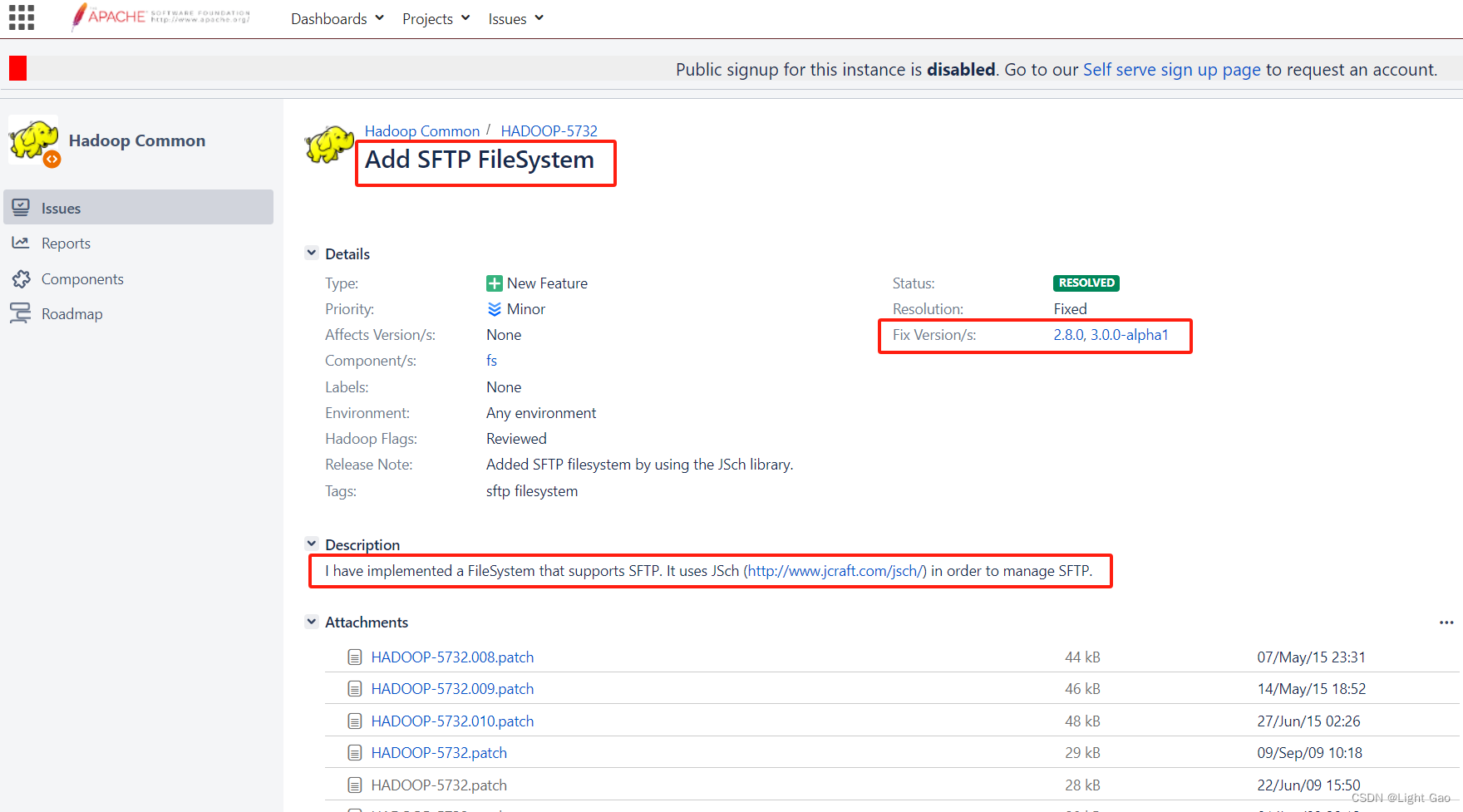Screen dimensions: 1463x812
Task: Click the document icon beside HADOOP-5732.008.patch
Action: click(355, 657)
